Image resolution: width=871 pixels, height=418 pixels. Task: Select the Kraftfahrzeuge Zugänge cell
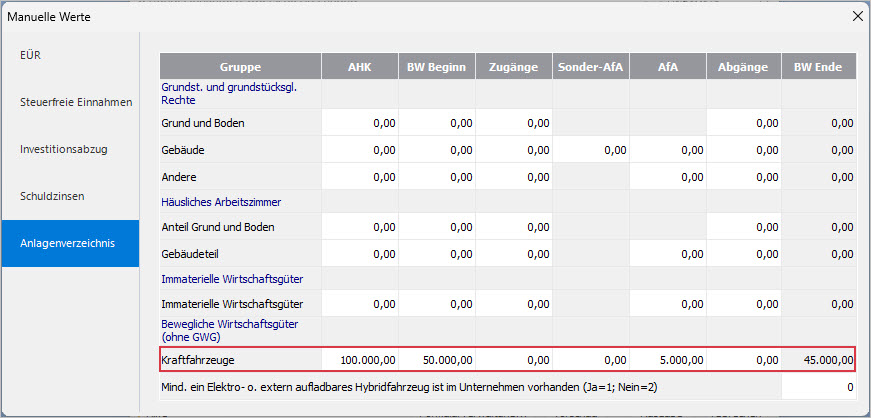tap(514, 358)
